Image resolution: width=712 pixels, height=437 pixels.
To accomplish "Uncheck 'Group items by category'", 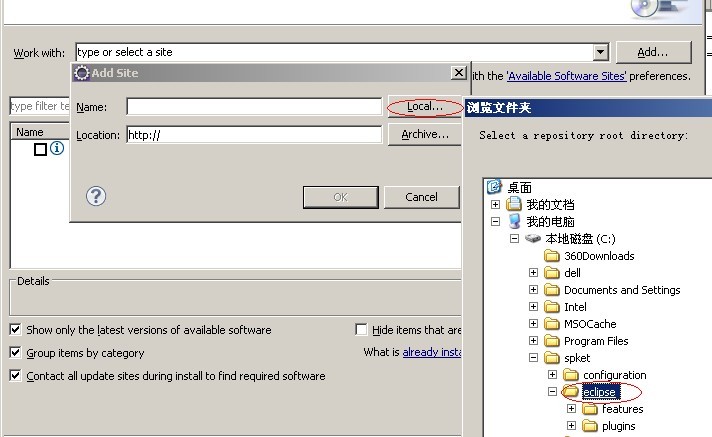I will (x=15, y=353).
